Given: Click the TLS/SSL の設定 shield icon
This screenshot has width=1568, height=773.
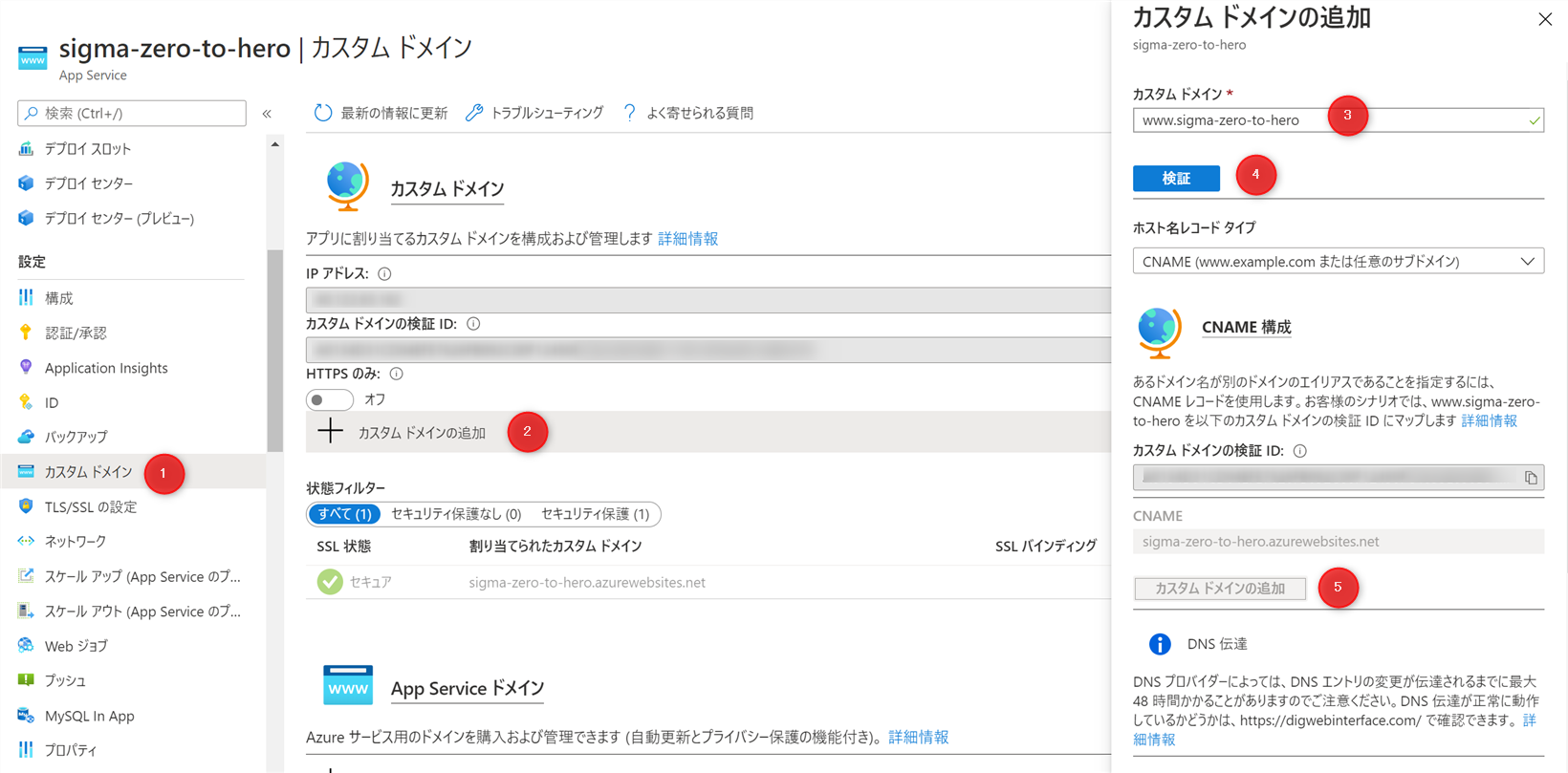Looking at the screenshot, I should (26, 506).
